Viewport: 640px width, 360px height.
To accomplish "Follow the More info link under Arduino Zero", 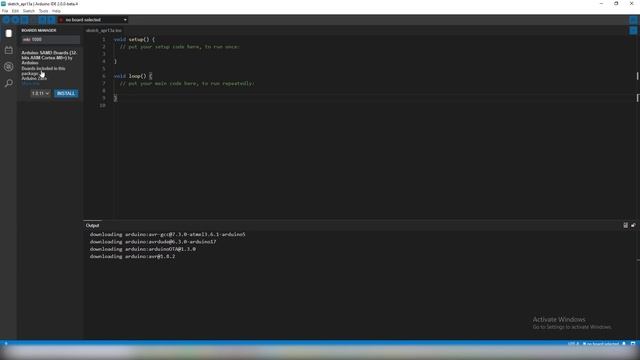I will 31,83.
